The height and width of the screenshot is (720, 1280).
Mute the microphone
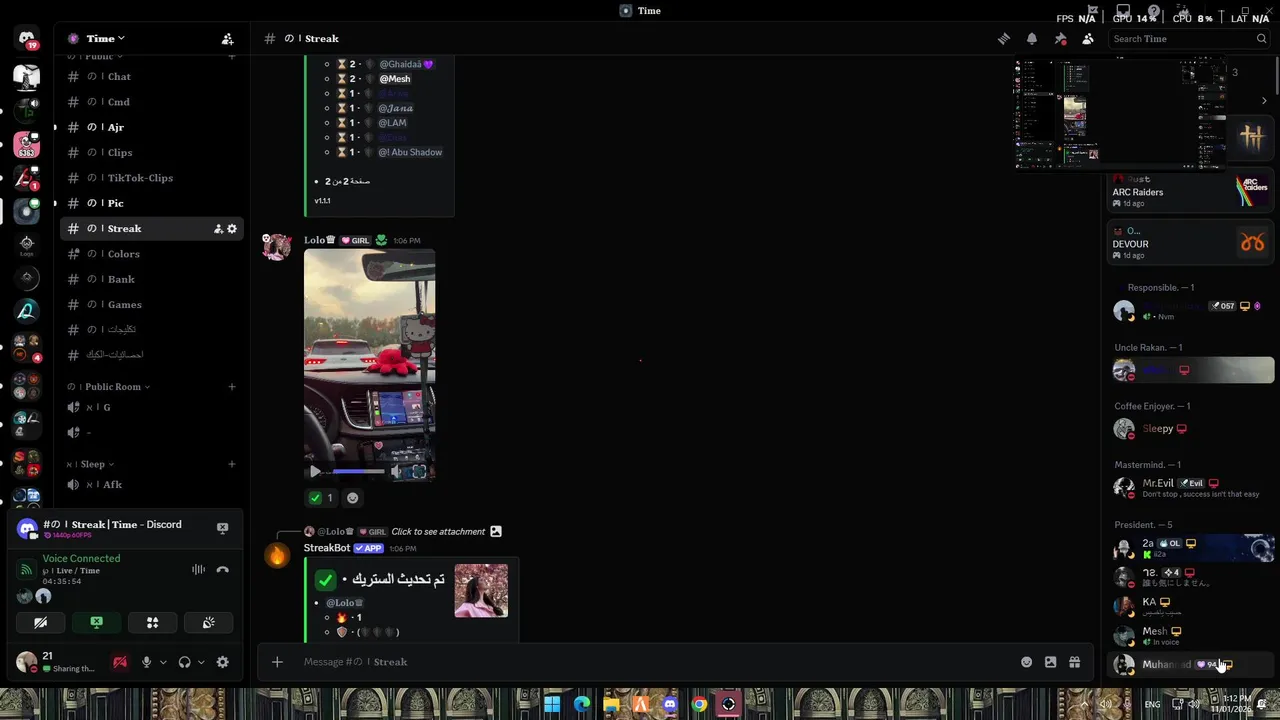pyautogui.click(x=146, y=662)
